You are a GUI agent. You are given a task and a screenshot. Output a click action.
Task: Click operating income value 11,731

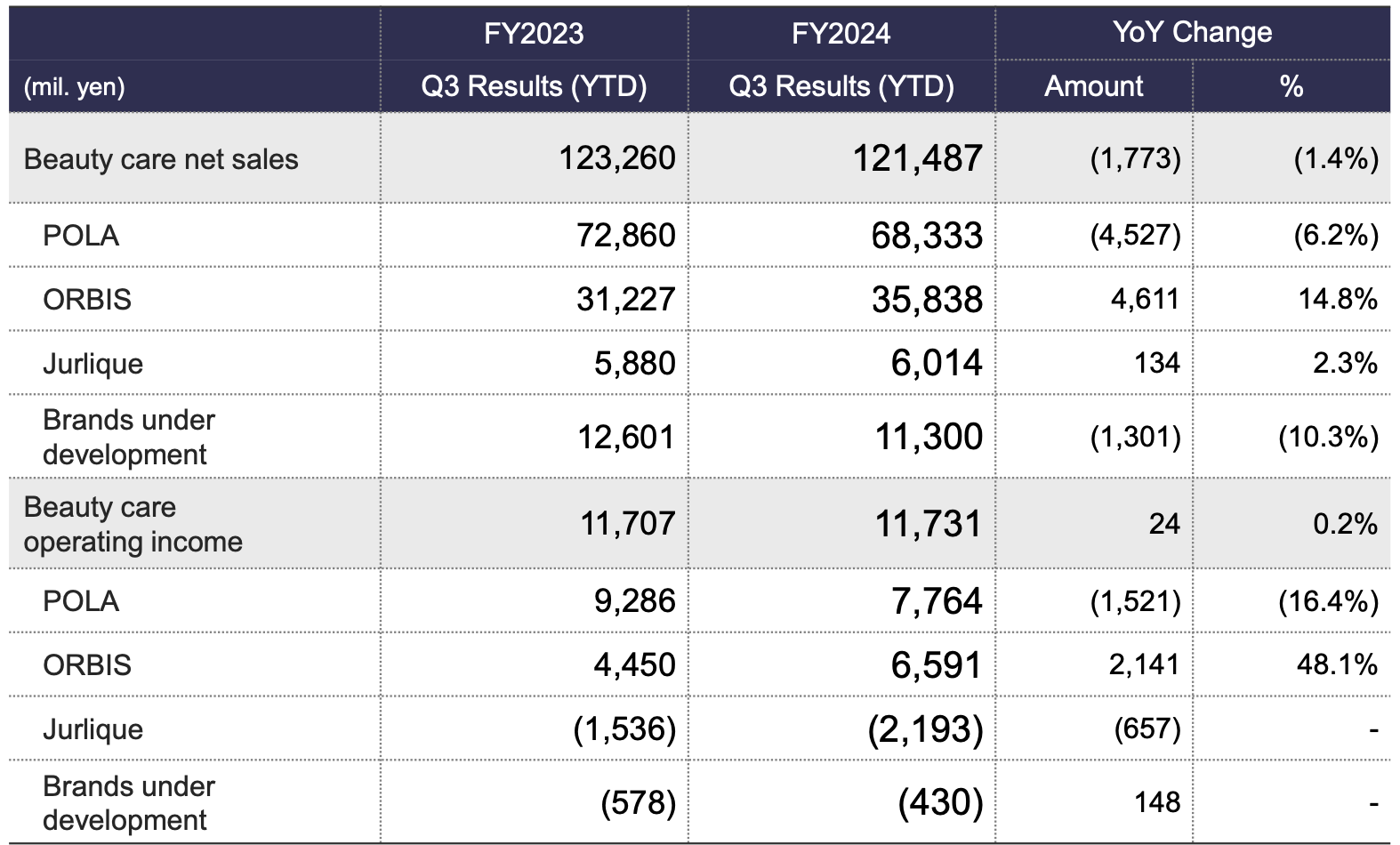point(928,524)
